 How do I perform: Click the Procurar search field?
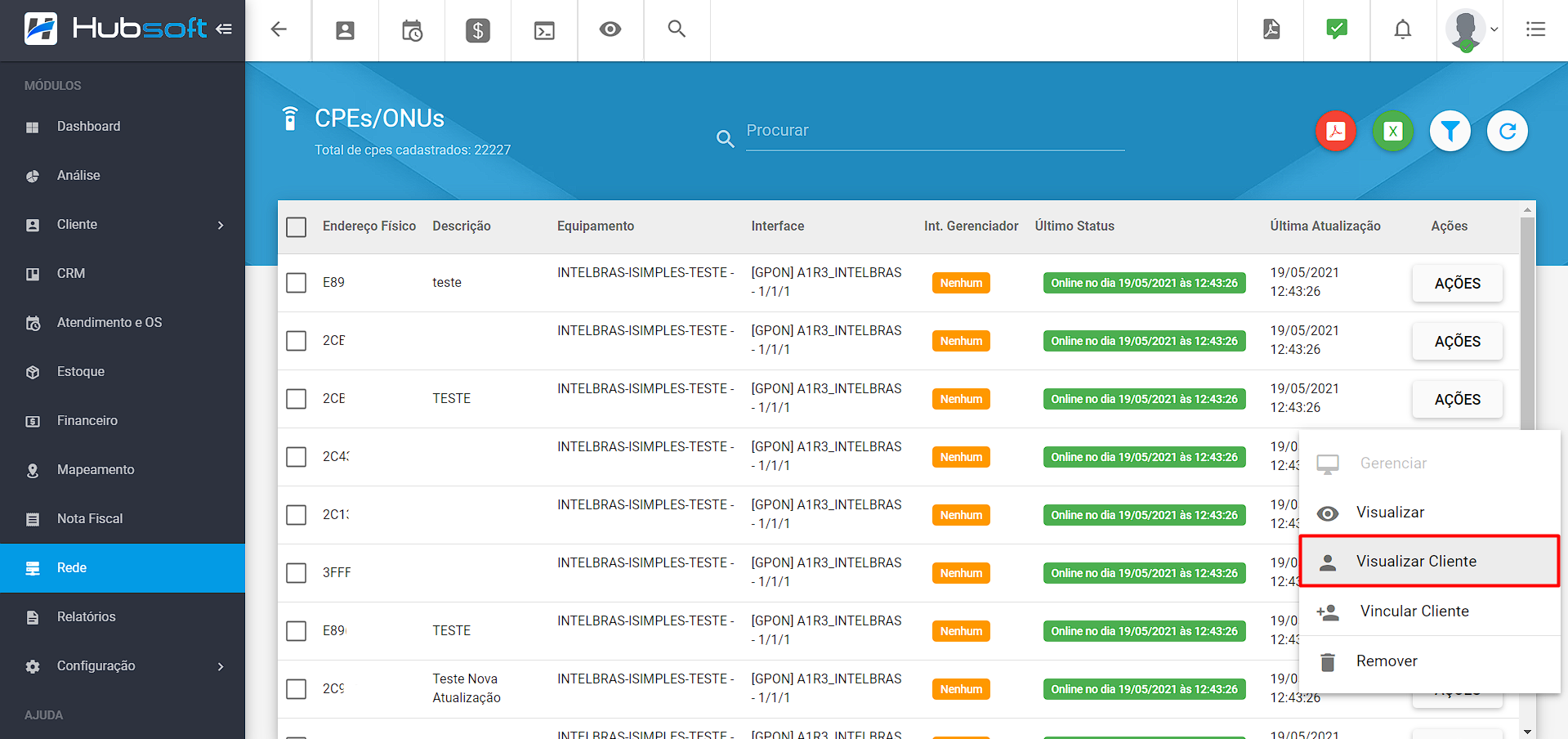935,131
